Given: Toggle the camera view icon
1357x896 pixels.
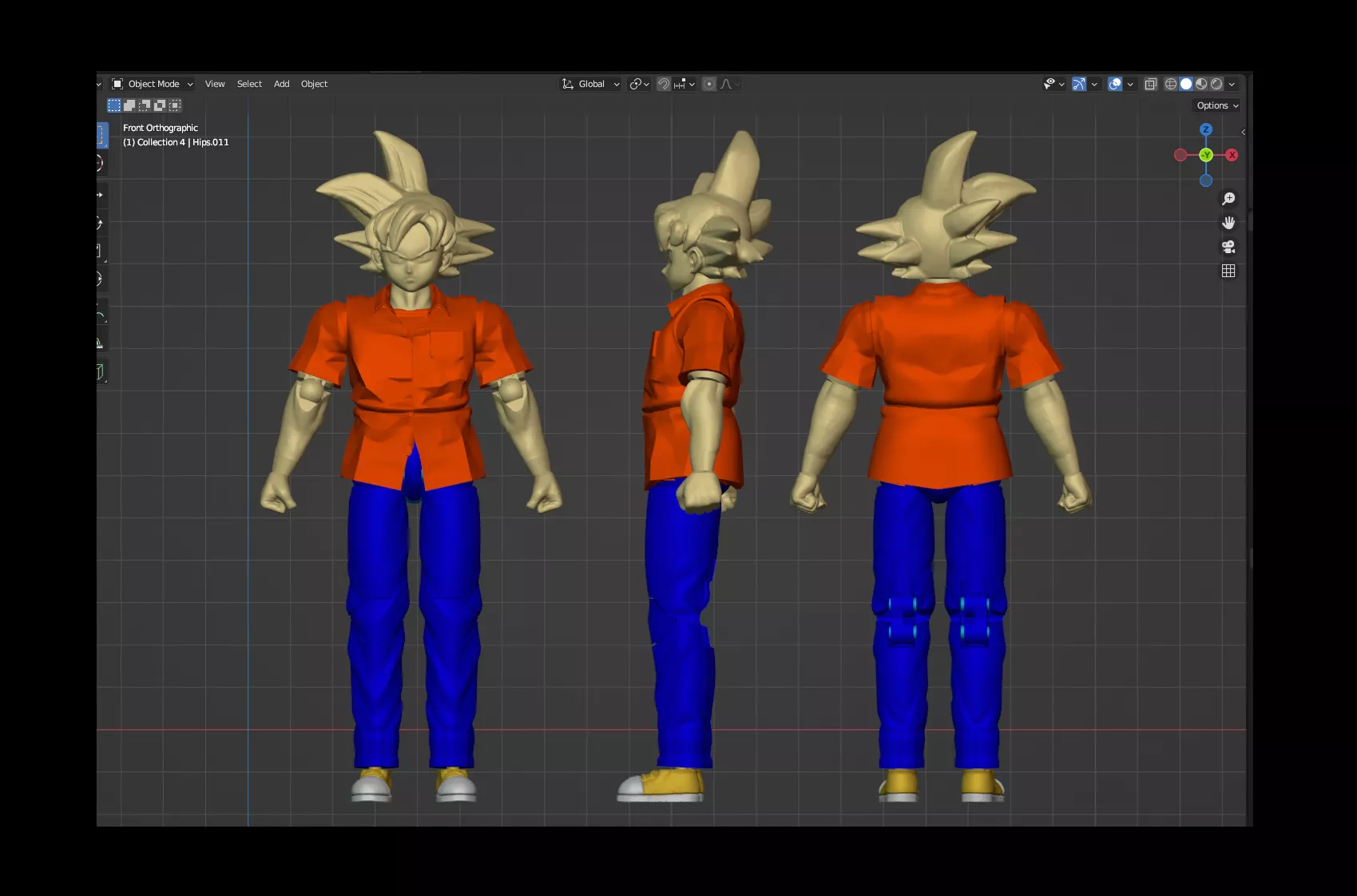Looking at the screenshot, I should 1228,247.
